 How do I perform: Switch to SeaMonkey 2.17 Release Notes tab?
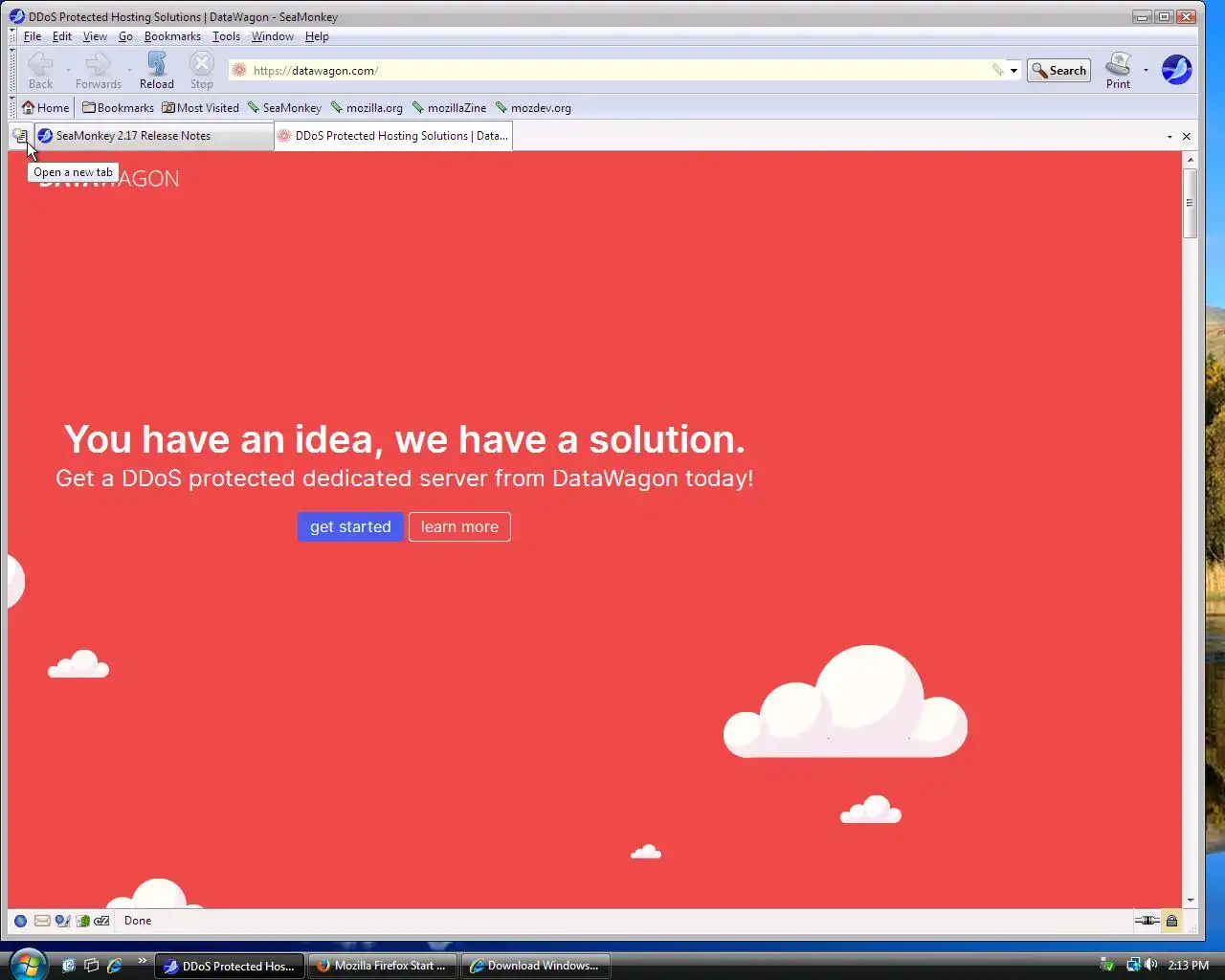[x=153, y=136]
